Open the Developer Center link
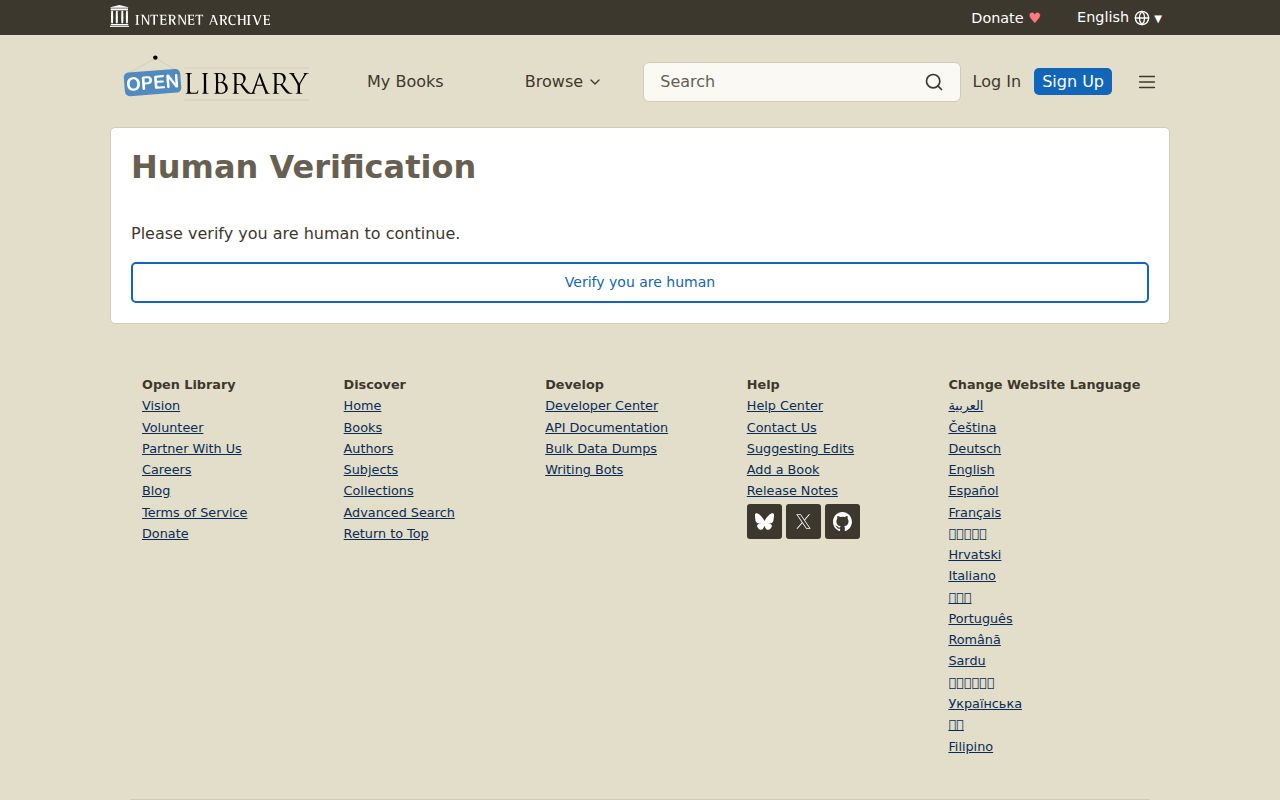 pyautogui.click(x=602, y=406)
